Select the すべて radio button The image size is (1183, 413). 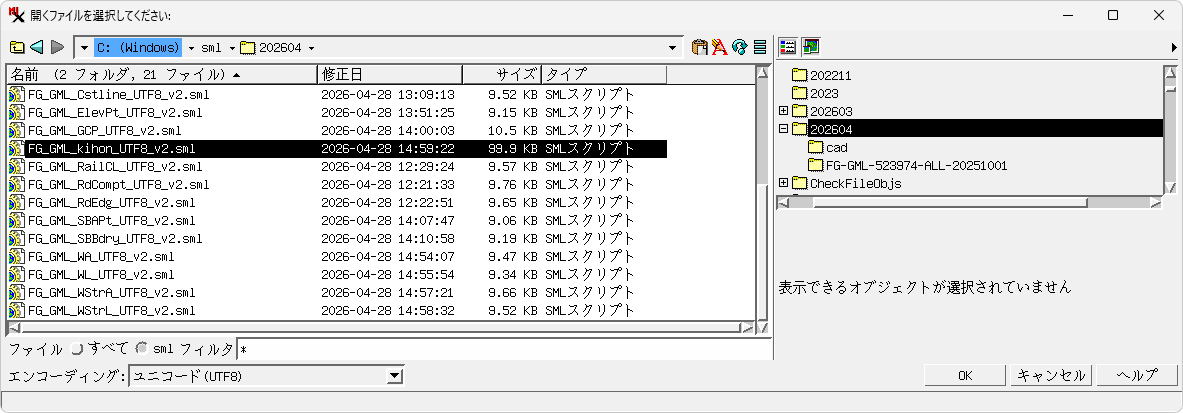point(77,349)
